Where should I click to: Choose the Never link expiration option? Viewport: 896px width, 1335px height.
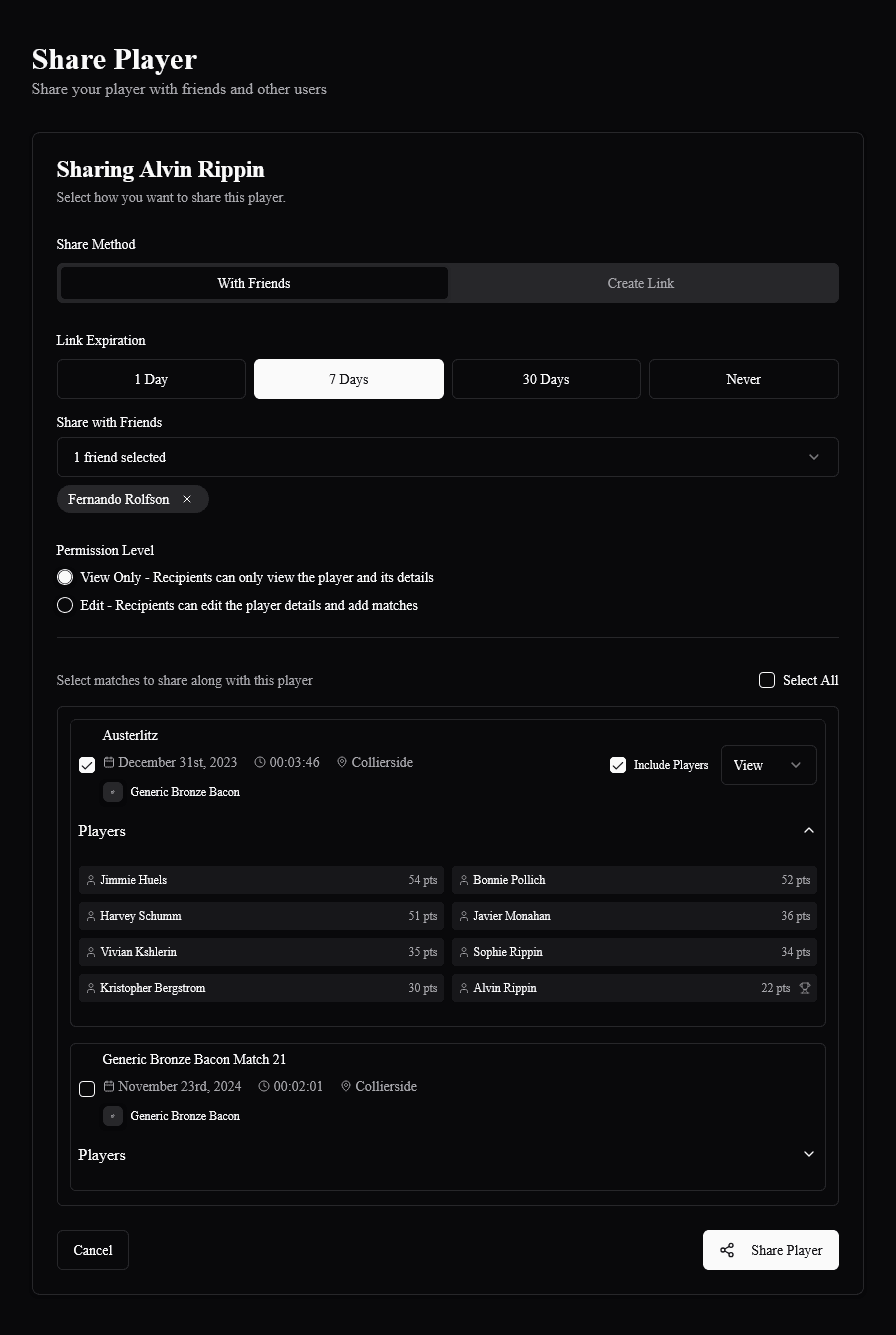(x=743, y=379)
